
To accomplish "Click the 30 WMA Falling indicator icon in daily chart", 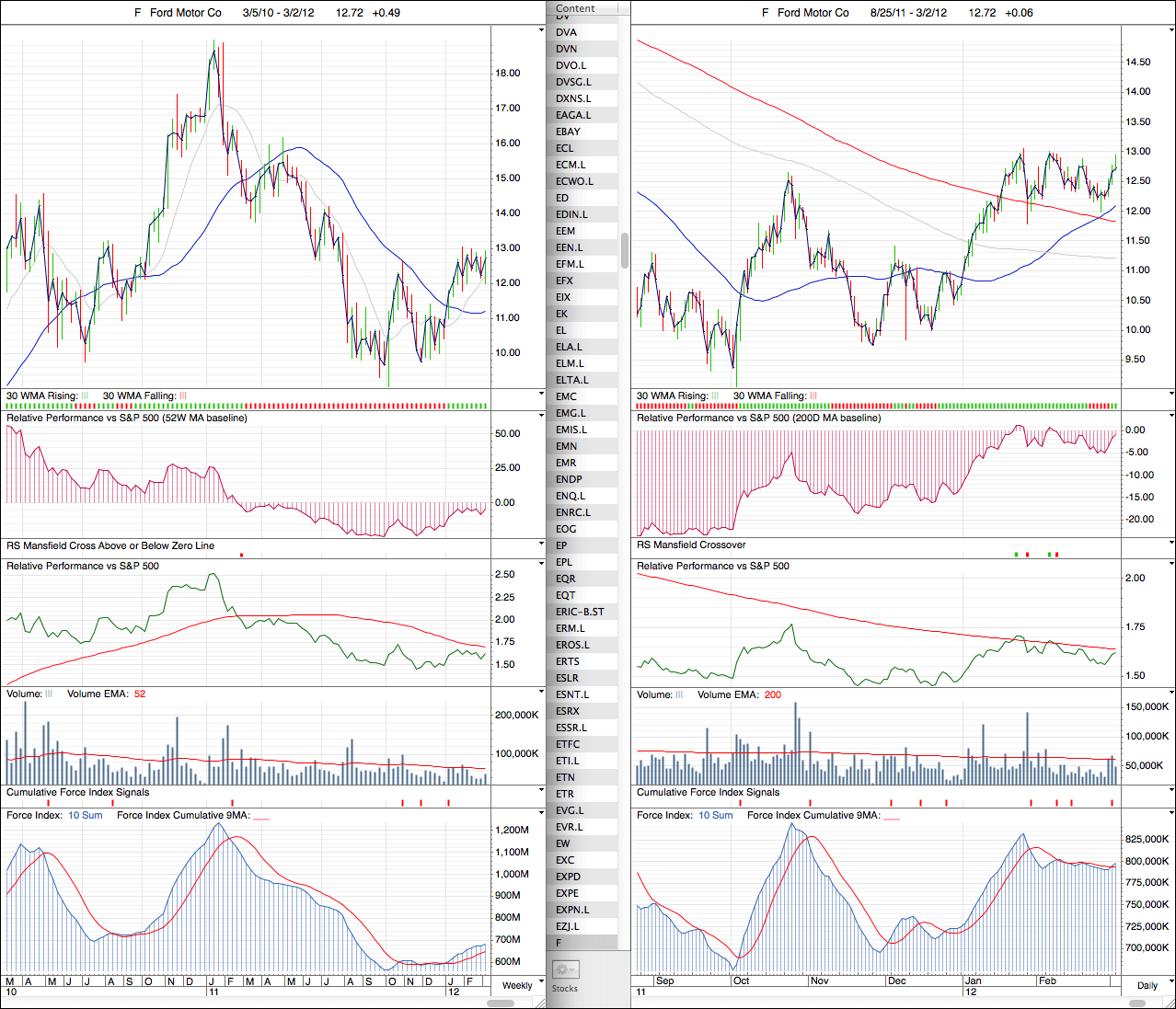I will [813, 396].
